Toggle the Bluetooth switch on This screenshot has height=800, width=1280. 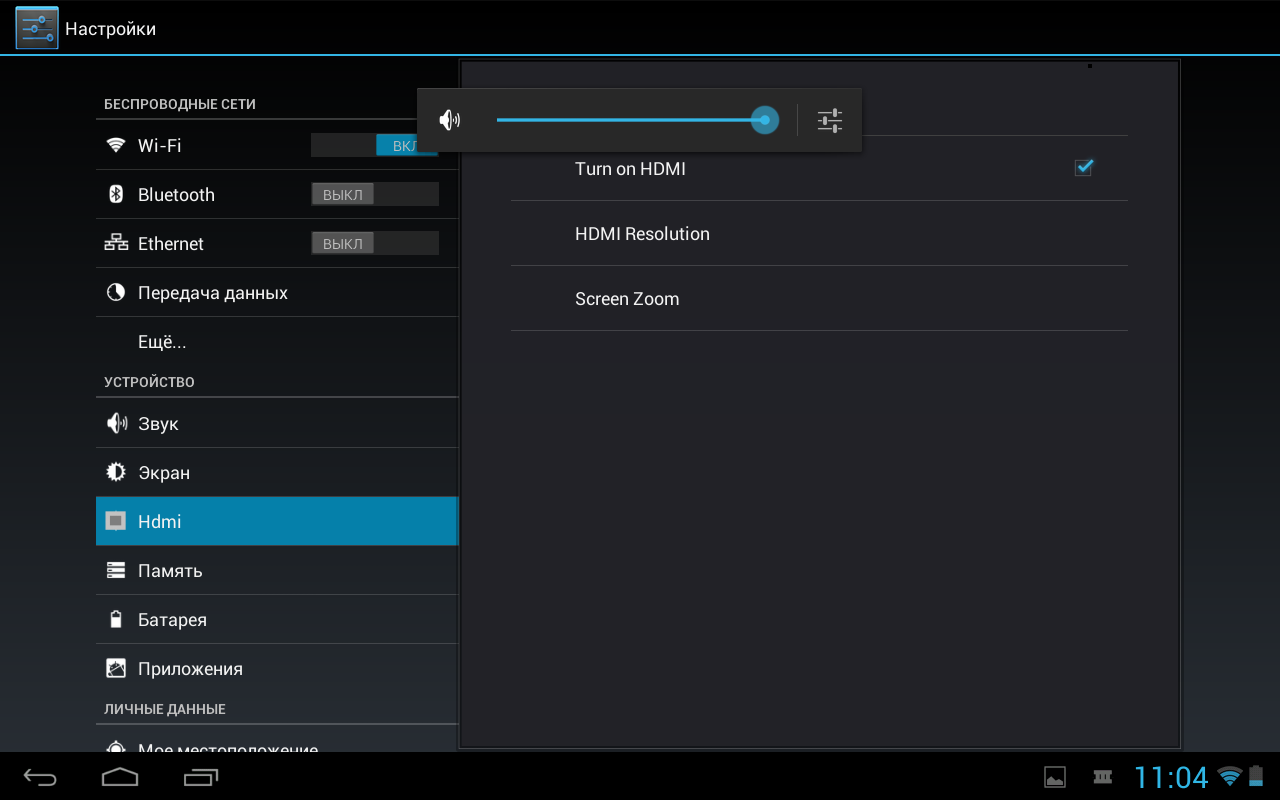374,195
